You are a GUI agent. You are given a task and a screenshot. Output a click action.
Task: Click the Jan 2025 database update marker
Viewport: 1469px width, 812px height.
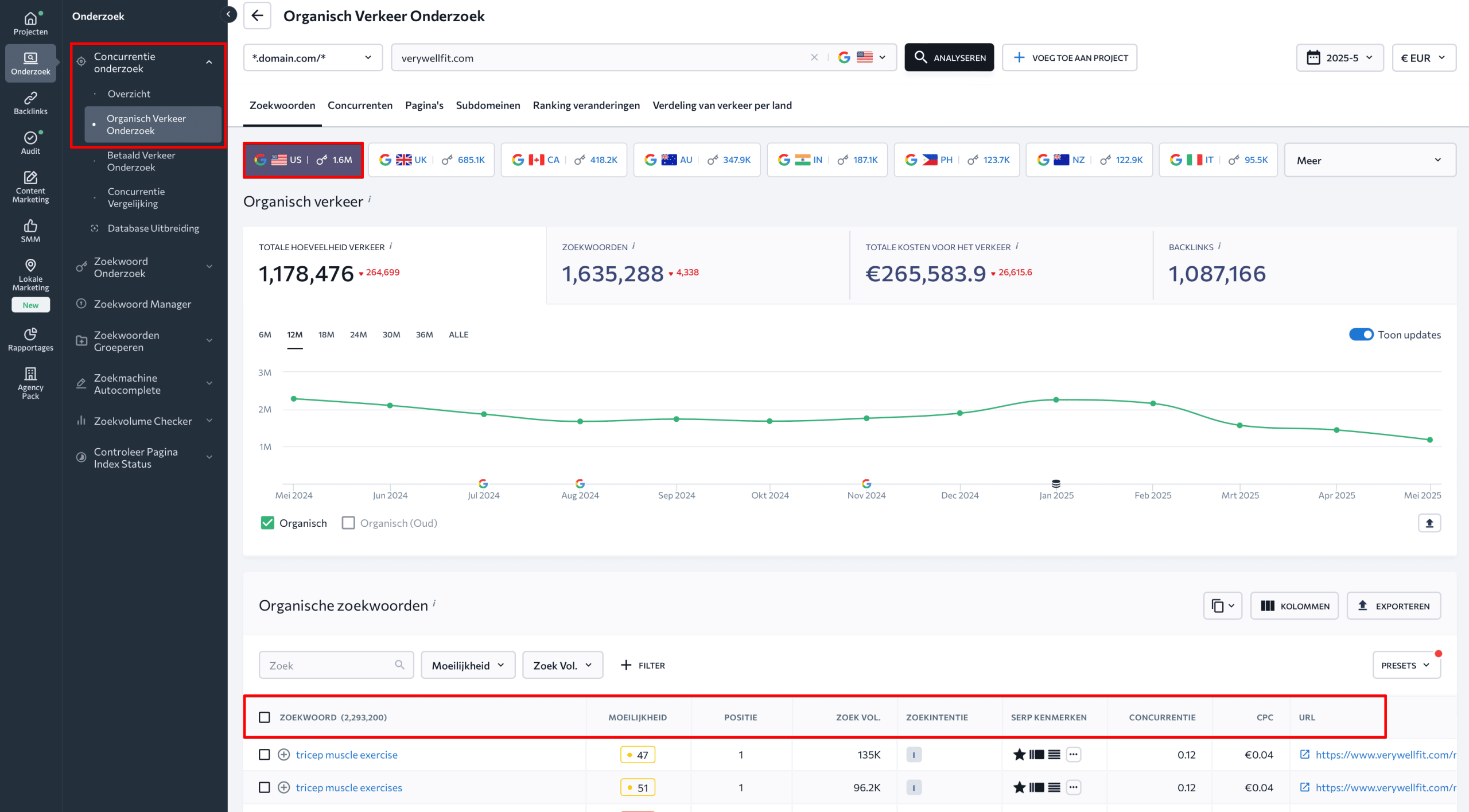pos(1056,483)
